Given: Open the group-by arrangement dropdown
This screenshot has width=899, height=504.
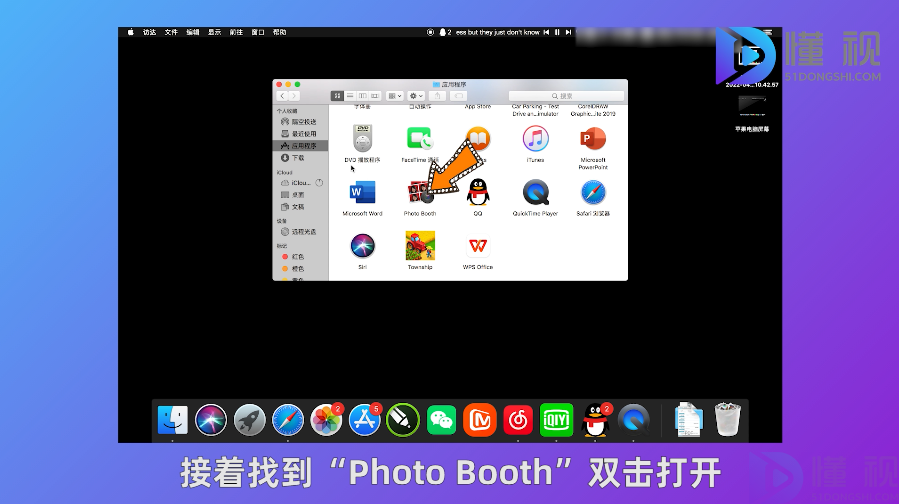Looking at the screenshot, I should (x=394, y=96).
